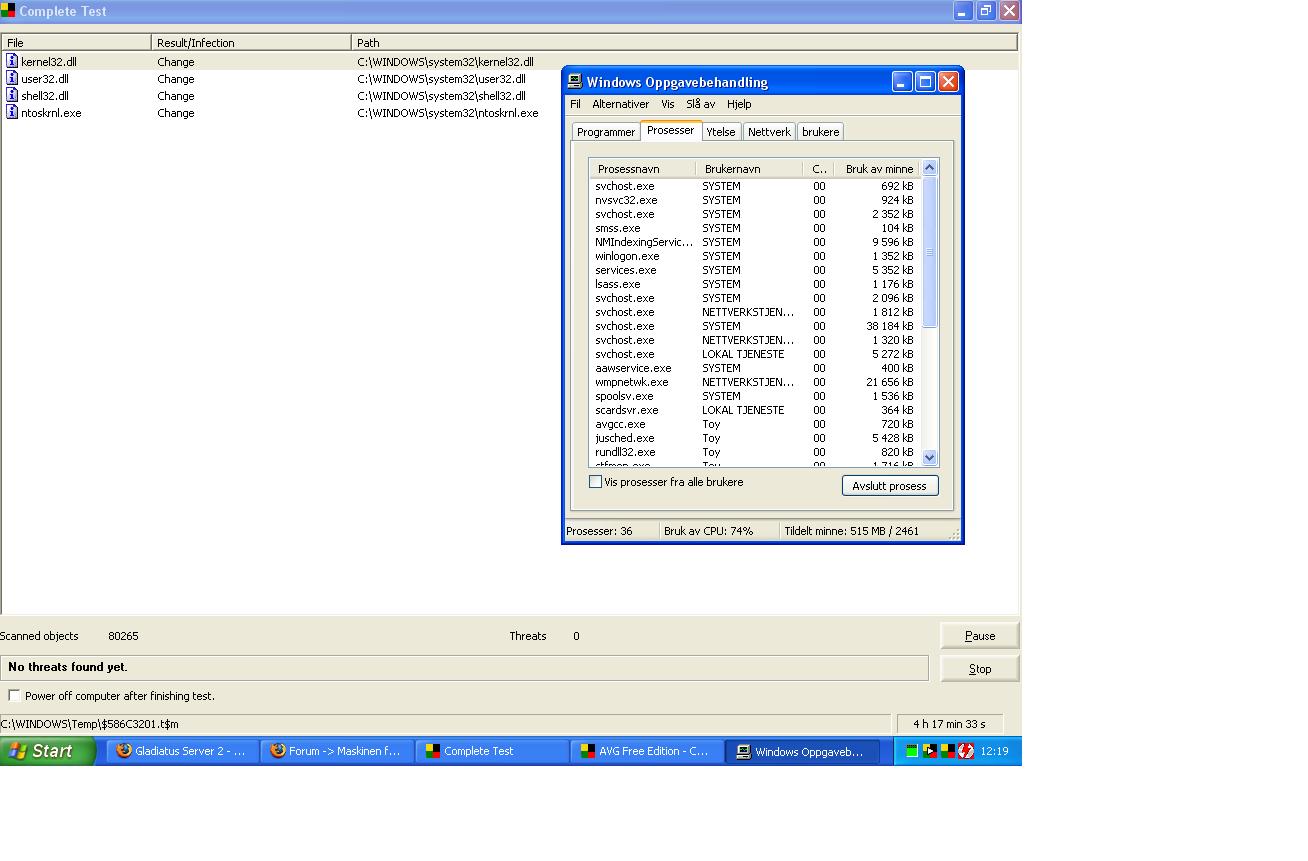Viewport: 1308px width, 861px height.
Task: Select the lsass.exe process row
Action: (x=754, y=284)
